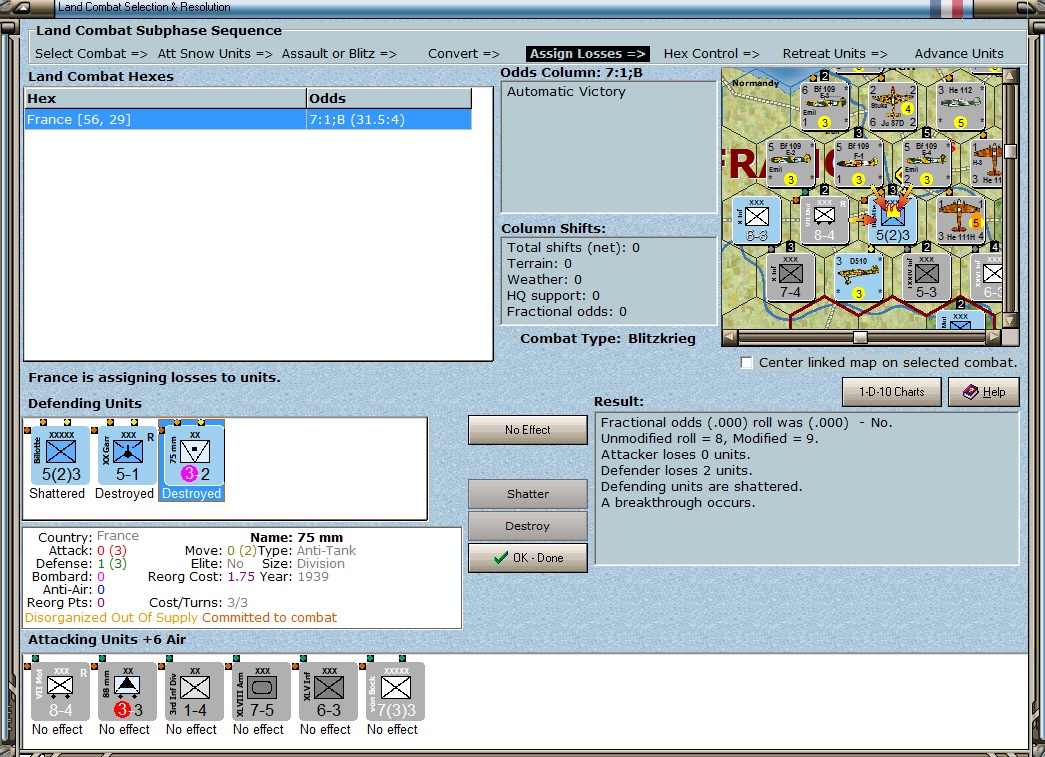Click the French flag icon in title bar
Viewport: 1045px width, 757px height.
947,8
